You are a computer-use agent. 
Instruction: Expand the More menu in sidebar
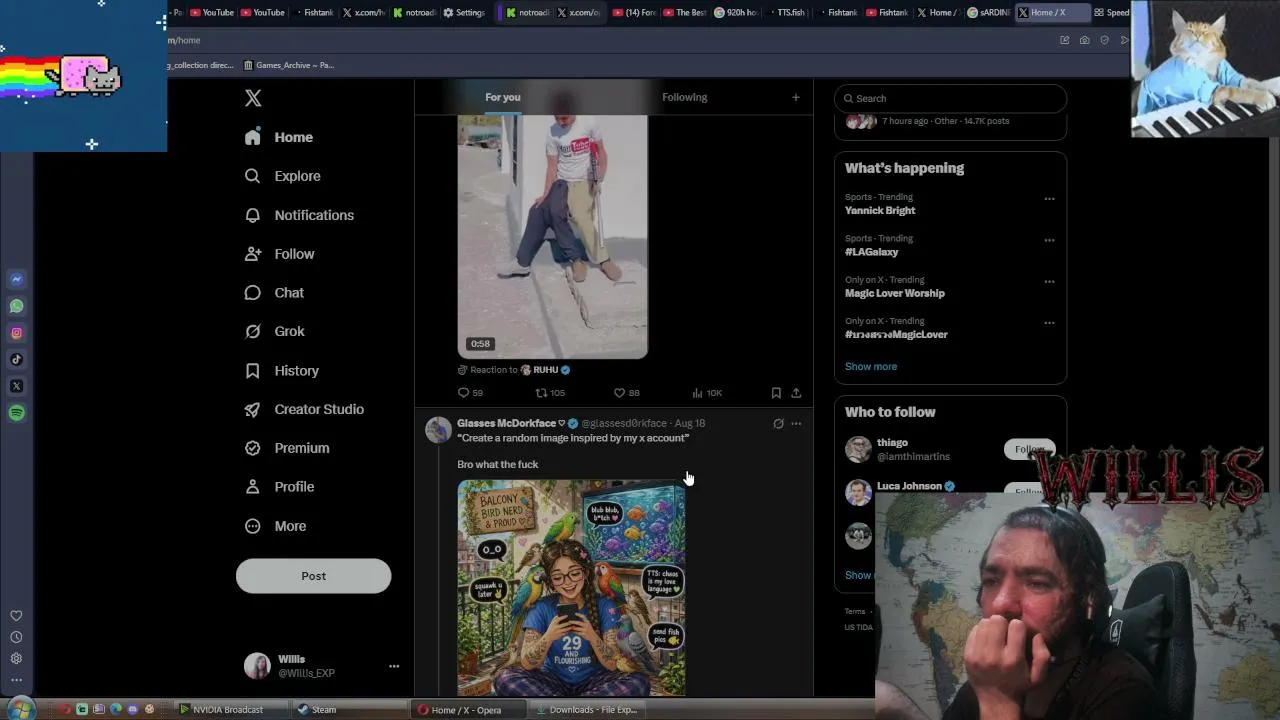click(x=276, y=526)
